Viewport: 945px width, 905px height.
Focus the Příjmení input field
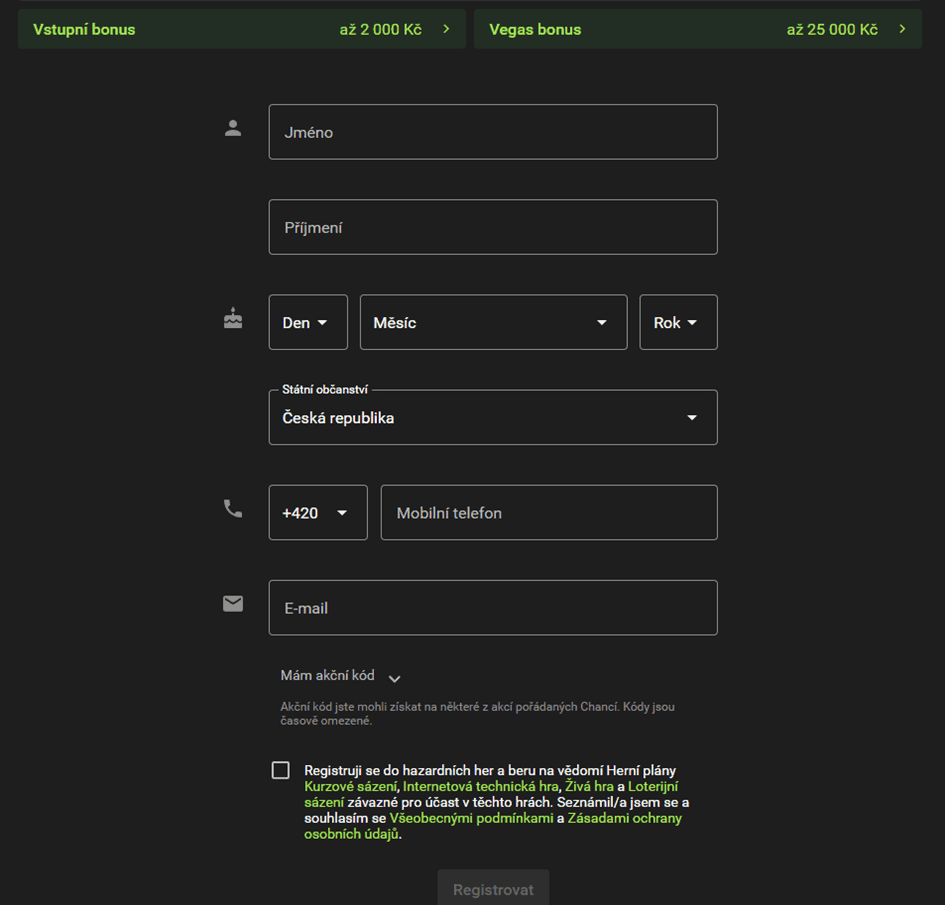(x=493, y=227)
